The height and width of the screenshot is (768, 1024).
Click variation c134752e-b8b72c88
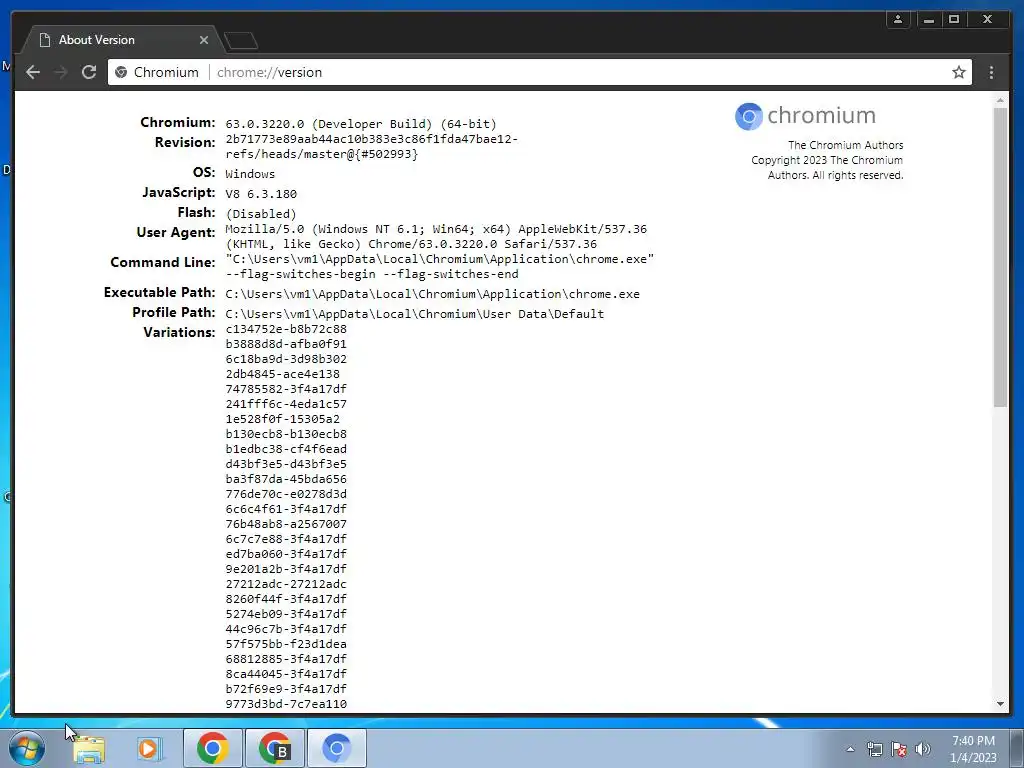tap(286, 329)
